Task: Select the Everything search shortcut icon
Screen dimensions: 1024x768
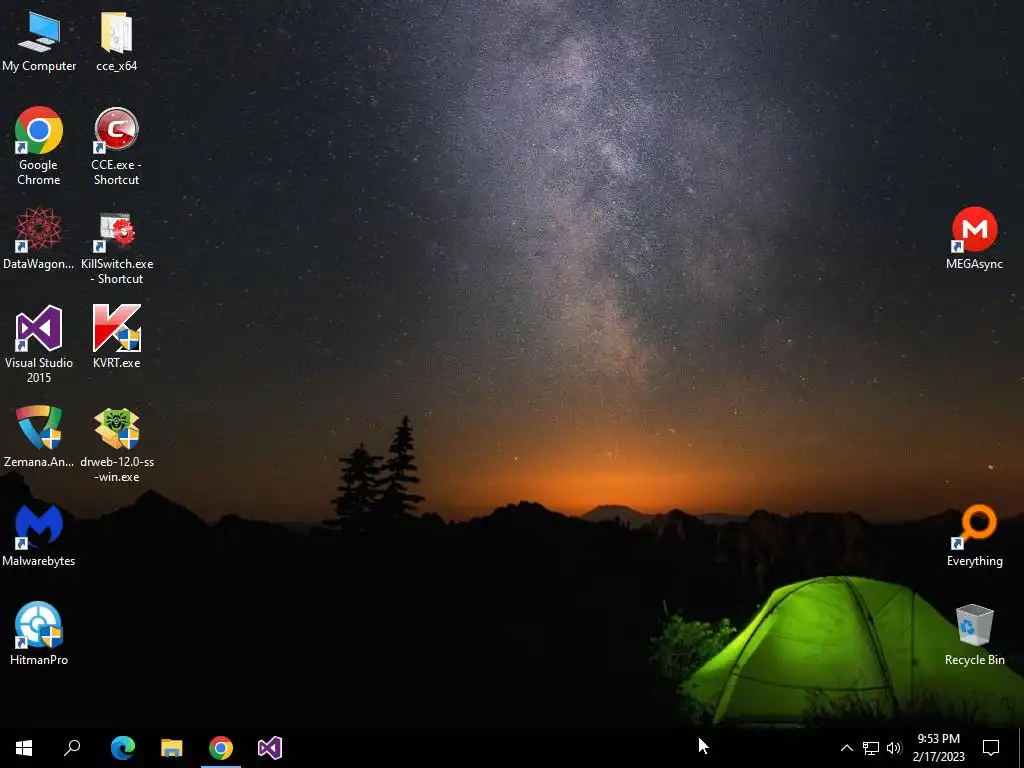Action: [974, 536]
